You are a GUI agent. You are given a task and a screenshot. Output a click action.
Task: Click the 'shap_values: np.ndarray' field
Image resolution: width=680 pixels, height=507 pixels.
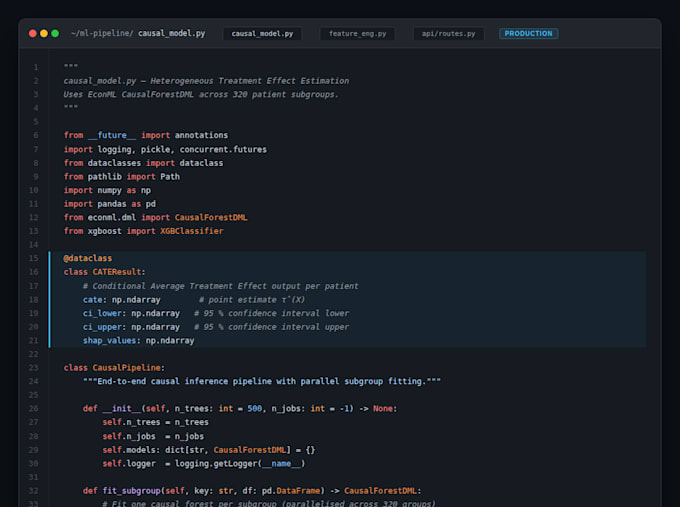tap(138, 340)
